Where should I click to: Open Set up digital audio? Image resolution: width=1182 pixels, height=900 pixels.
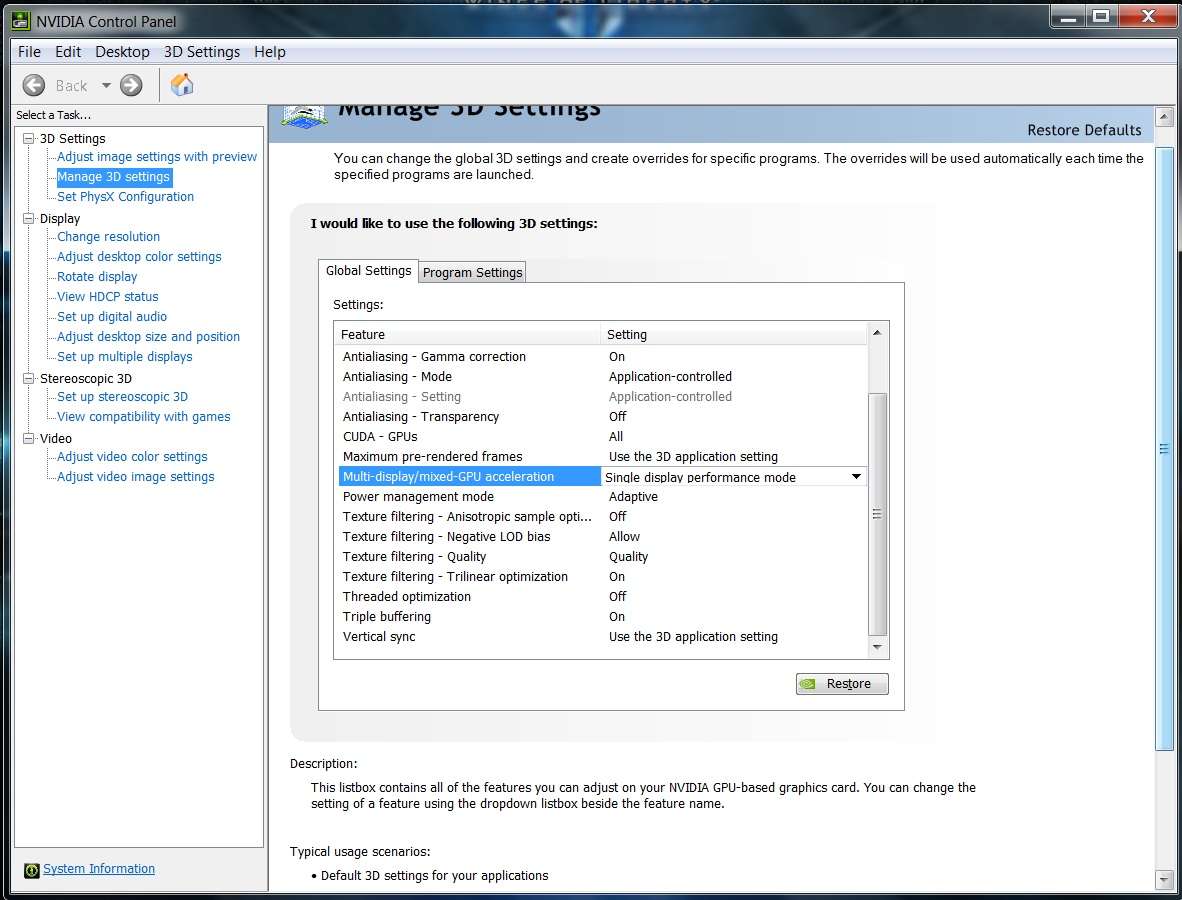(x=112, y=317)
